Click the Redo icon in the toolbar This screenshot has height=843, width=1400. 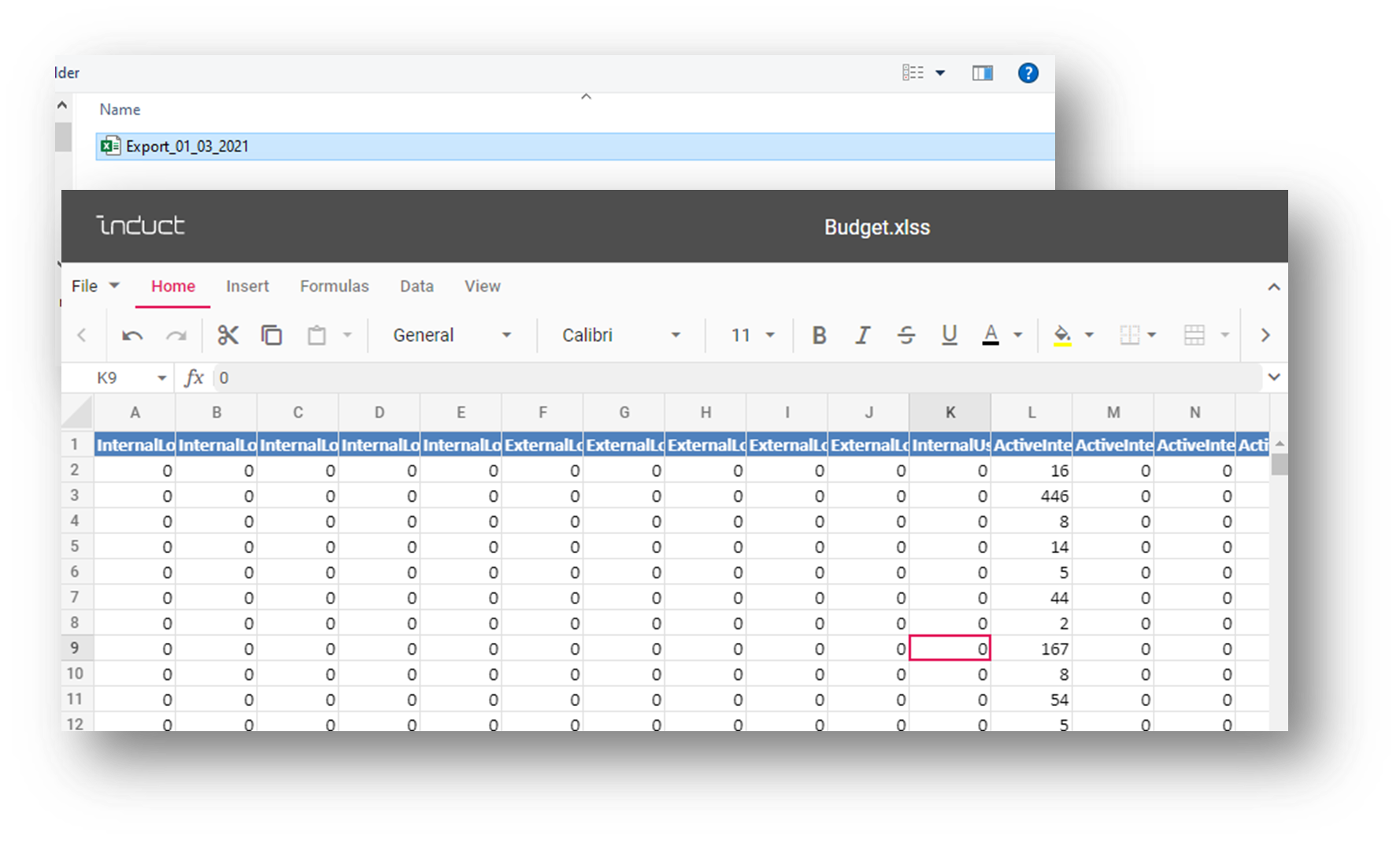click(x=176, y=336)
